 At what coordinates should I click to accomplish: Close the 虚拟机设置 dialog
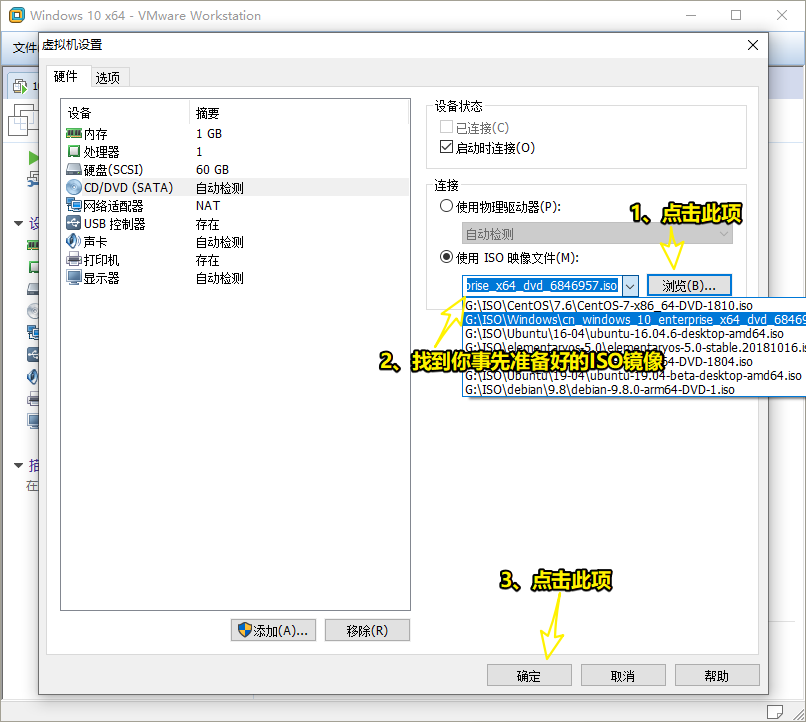[x=753, y=45]
